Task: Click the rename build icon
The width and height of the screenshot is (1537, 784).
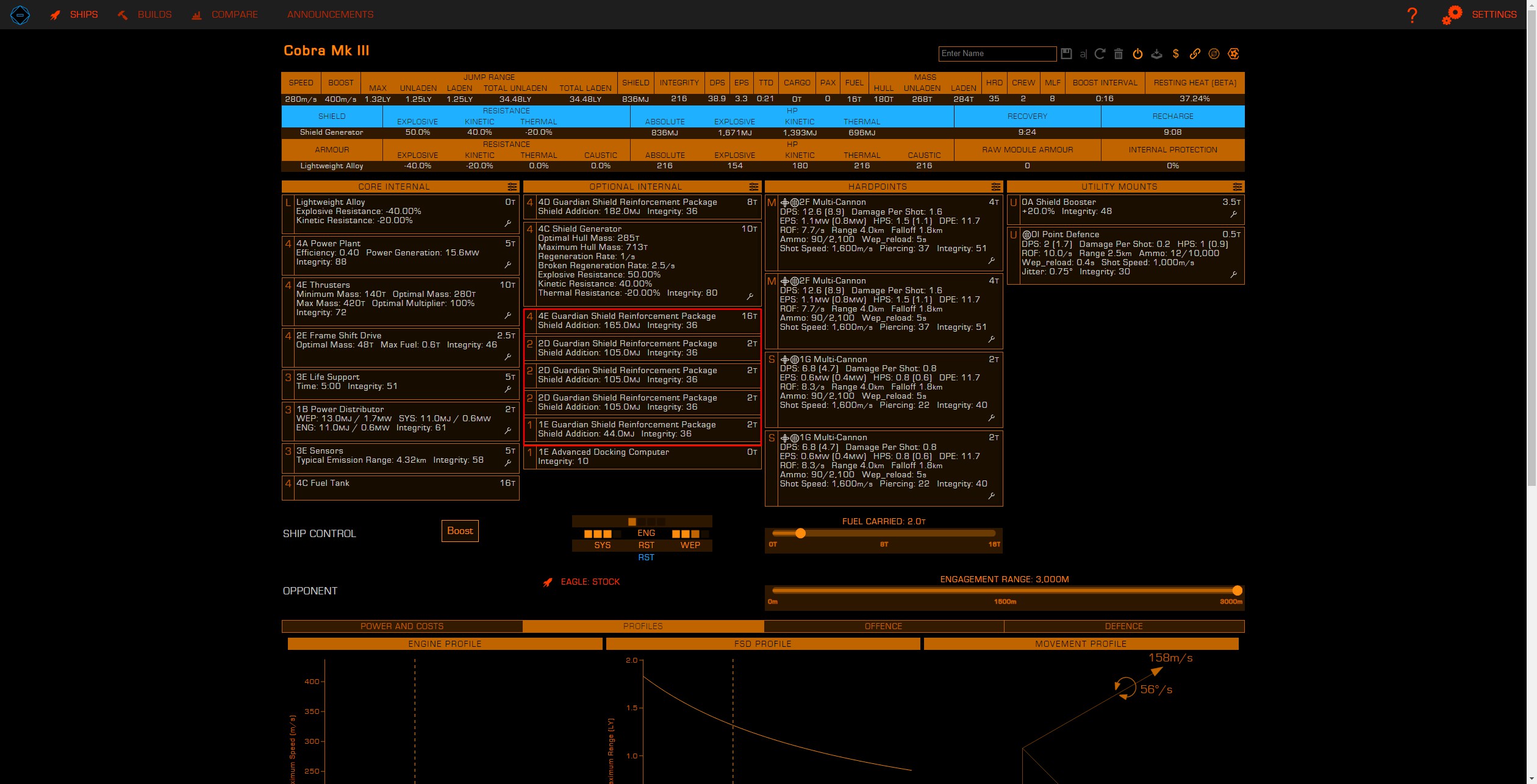Action: 1083,54
